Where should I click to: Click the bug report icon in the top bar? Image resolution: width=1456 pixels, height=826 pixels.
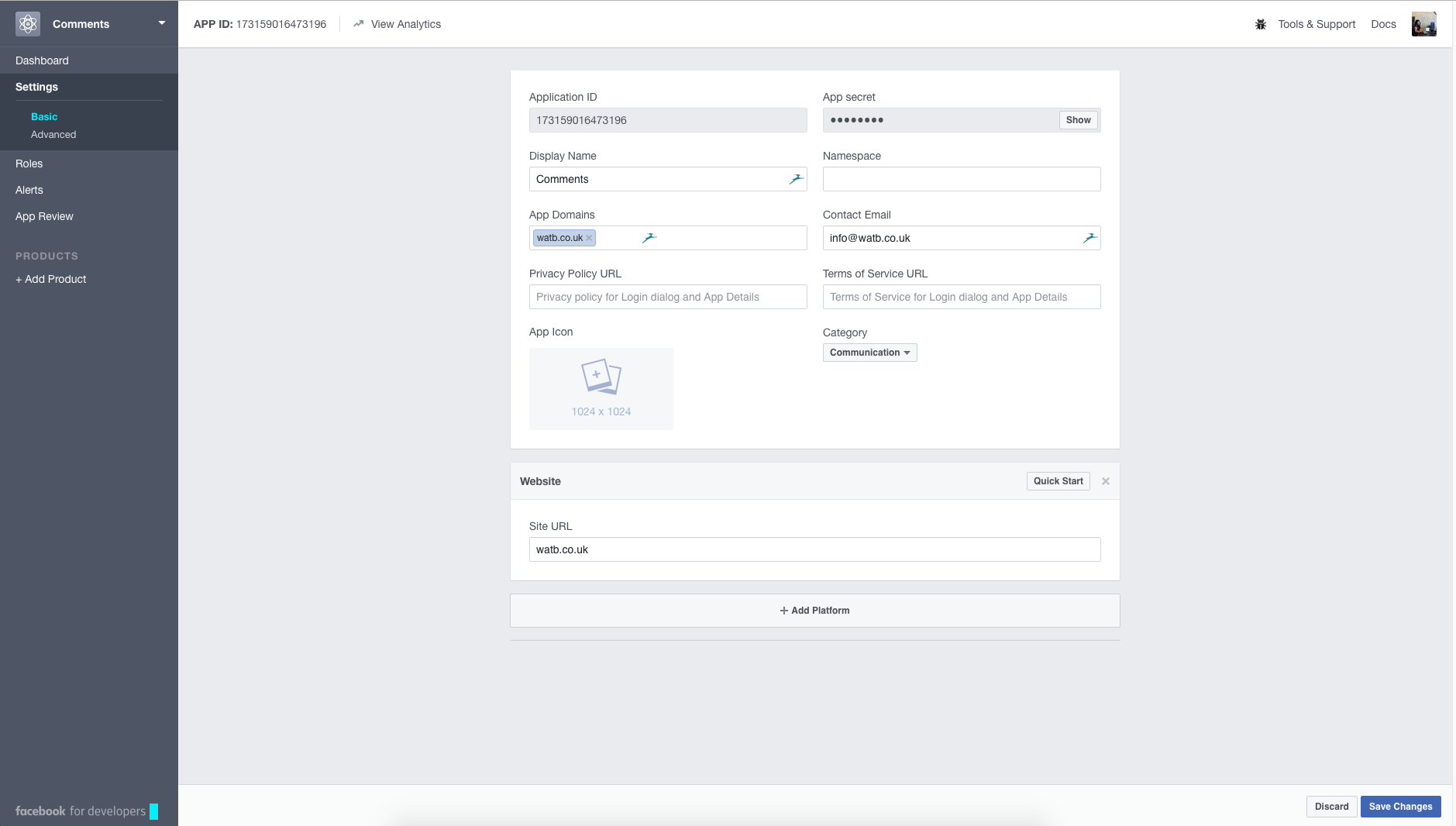1260,24
